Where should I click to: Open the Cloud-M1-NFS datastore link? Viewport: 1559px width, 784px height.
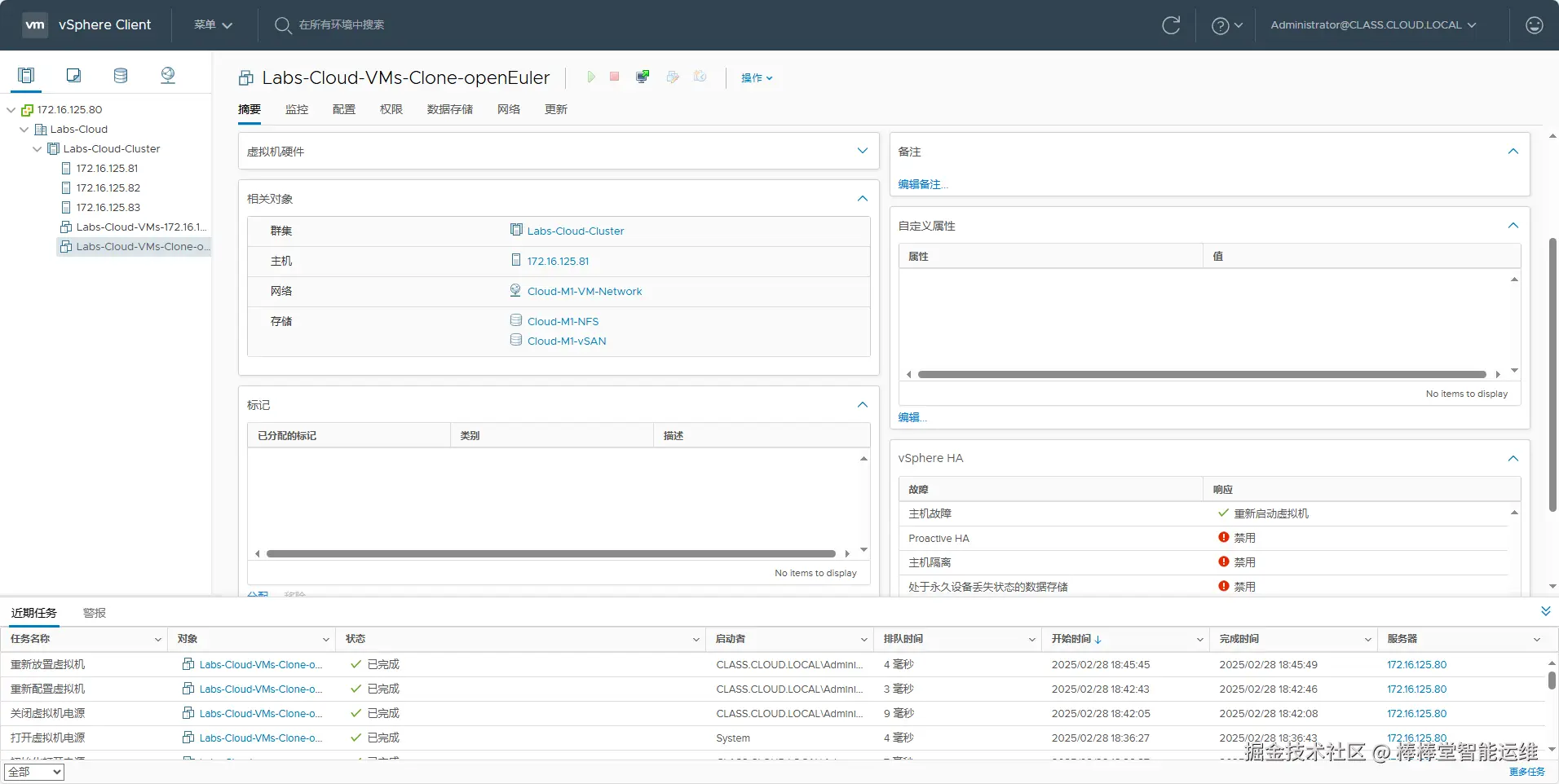[563, 322]
